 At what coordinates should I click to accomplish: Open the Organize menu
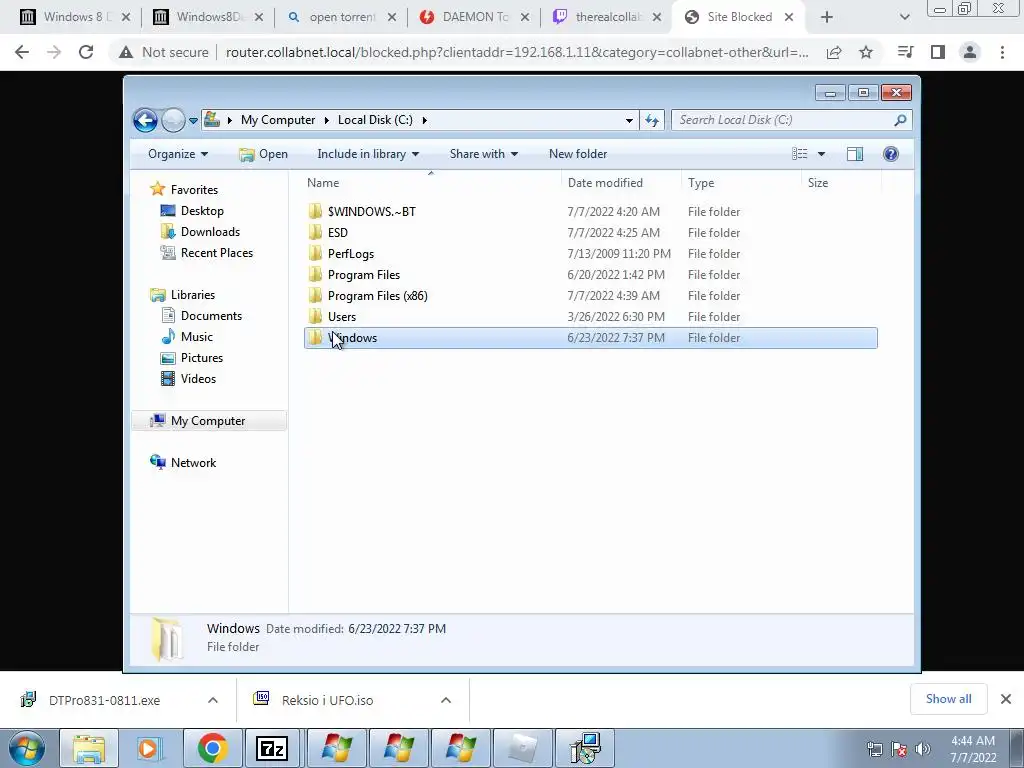coord(178,154)
